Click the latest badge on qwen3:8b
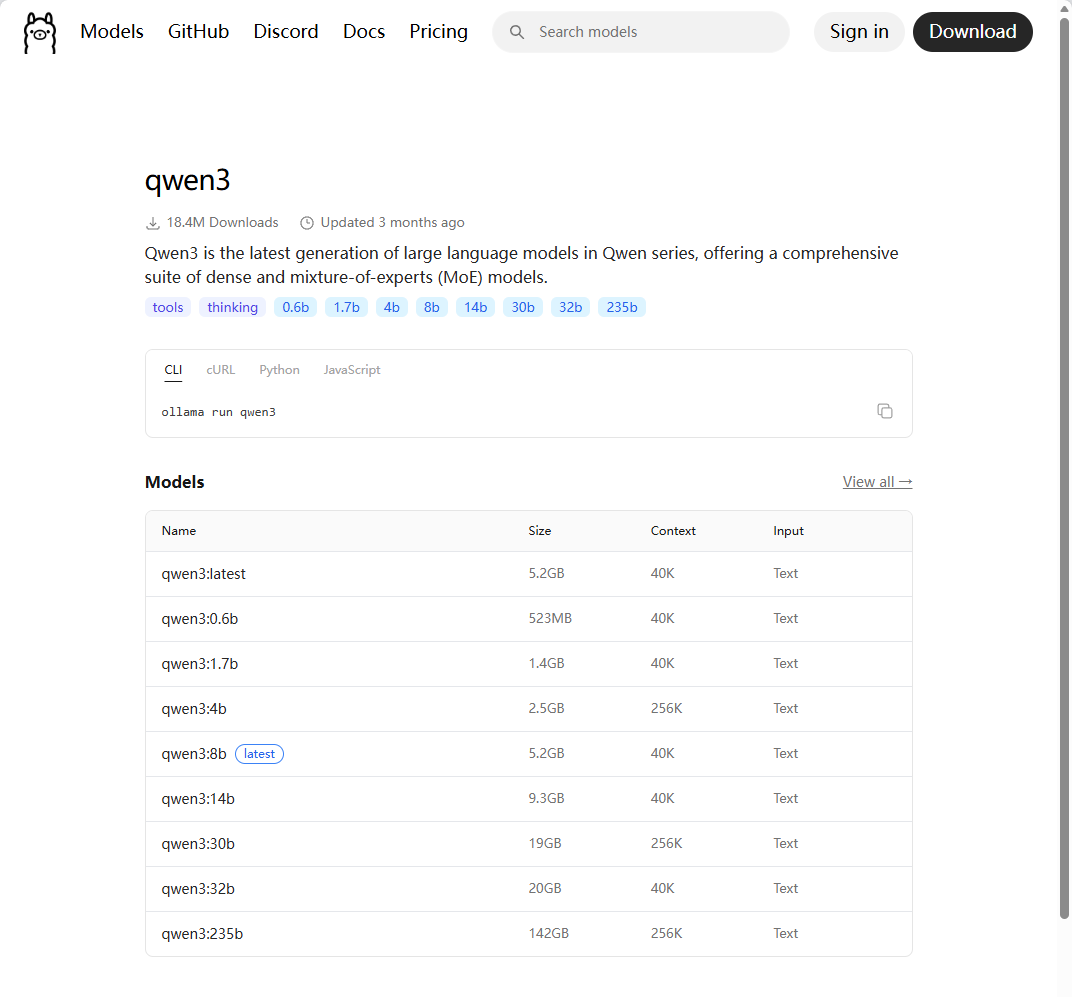Image resolution: width=1072 pixels, height=997 pixels. tap(259, 754)
